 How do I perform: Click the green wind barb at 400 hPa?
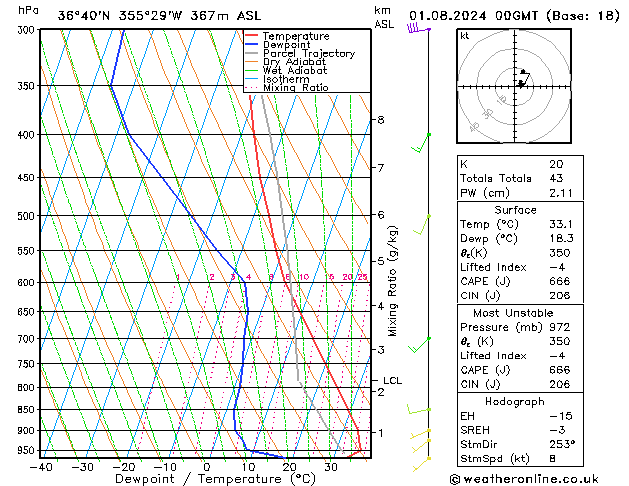tap(421, 144)
